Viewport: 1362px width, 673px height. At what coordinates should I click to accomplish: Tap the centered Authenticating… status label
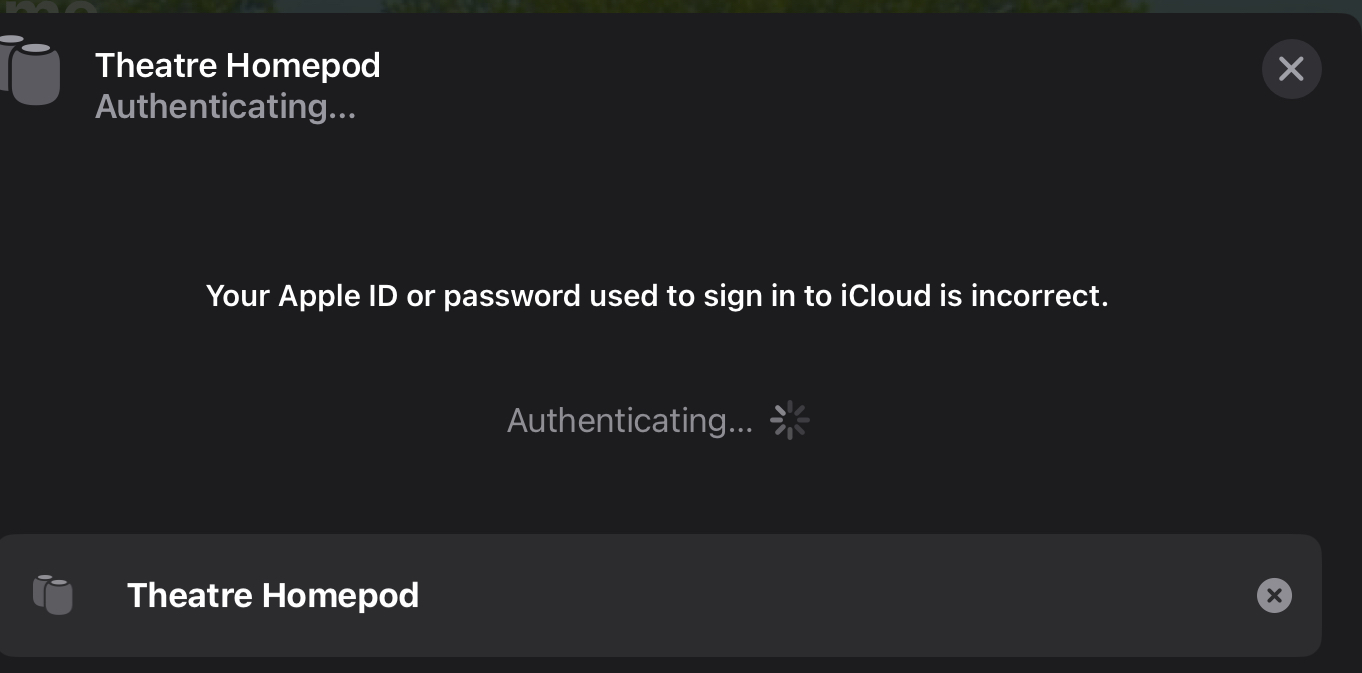click(x=630, y=421)
